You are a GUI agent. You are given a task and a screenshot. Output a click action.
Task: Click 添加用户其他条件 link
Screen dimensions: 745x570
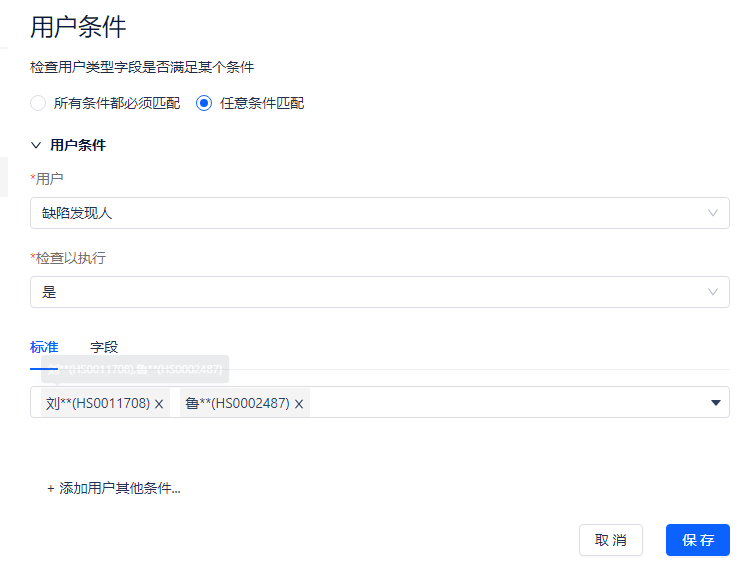click(119, 489)
